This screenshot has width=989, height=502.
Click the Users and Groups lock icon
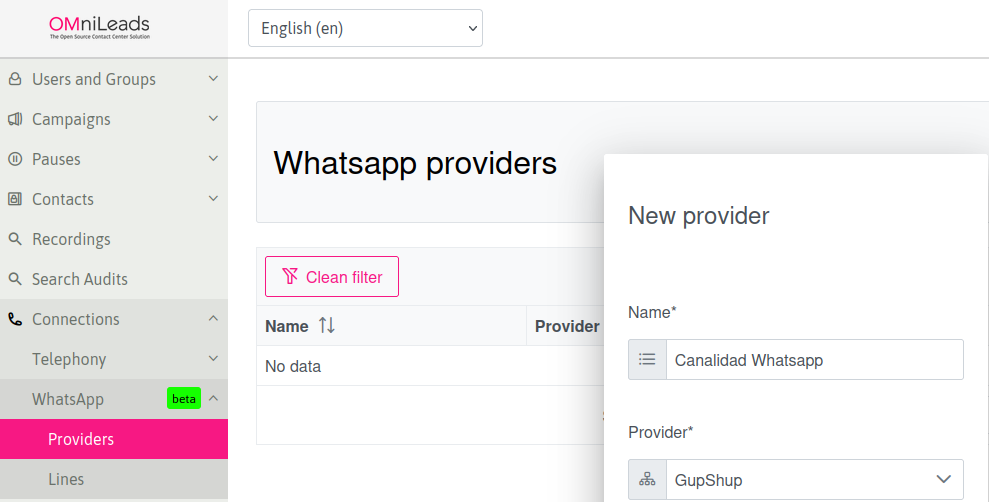[15, 79]
